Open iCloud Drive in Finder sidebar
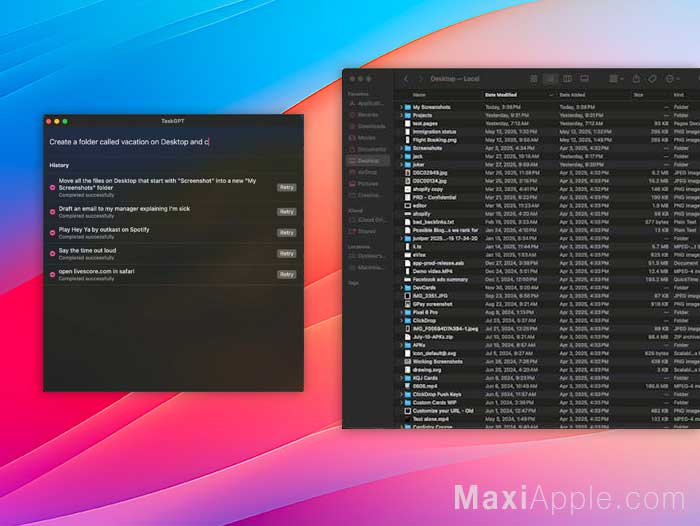The image size is (700, 526). pyautogui.click(x=368, y=220)
